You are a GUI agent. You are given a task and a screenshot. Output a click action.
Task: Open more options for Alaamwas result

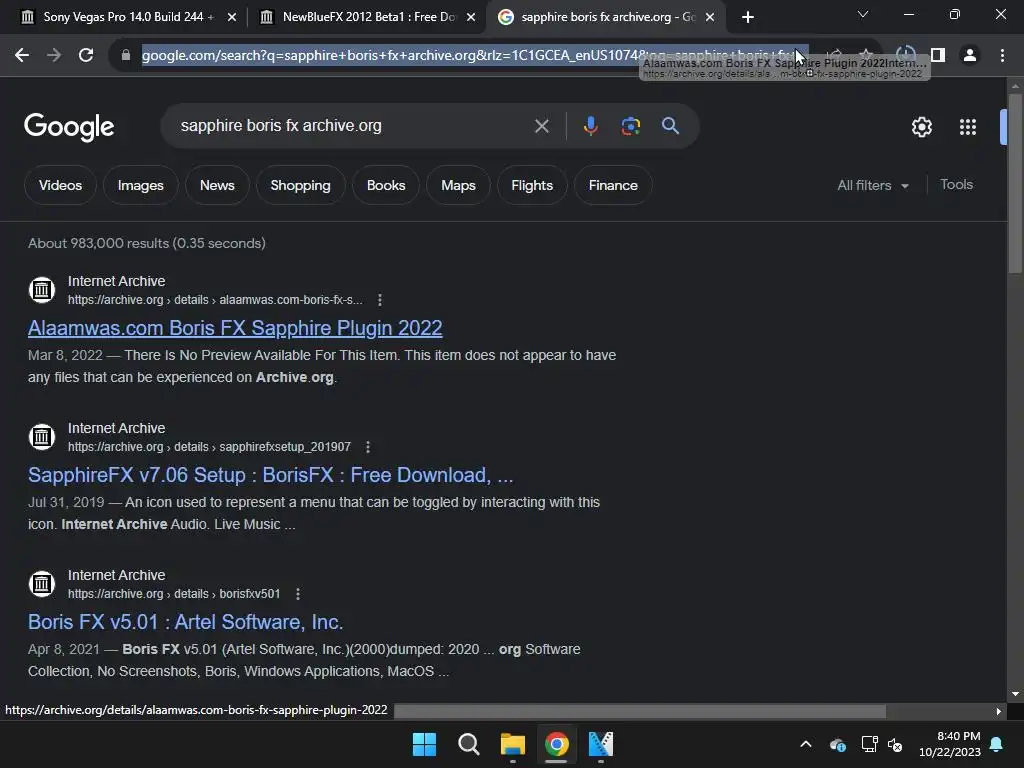[x=380, y=300]
